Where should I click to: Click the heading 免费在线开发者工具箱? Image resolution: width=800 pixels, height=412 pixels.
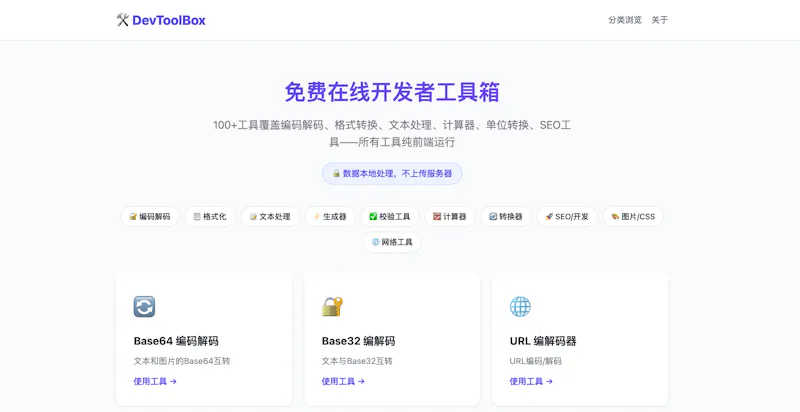(392, 92)
